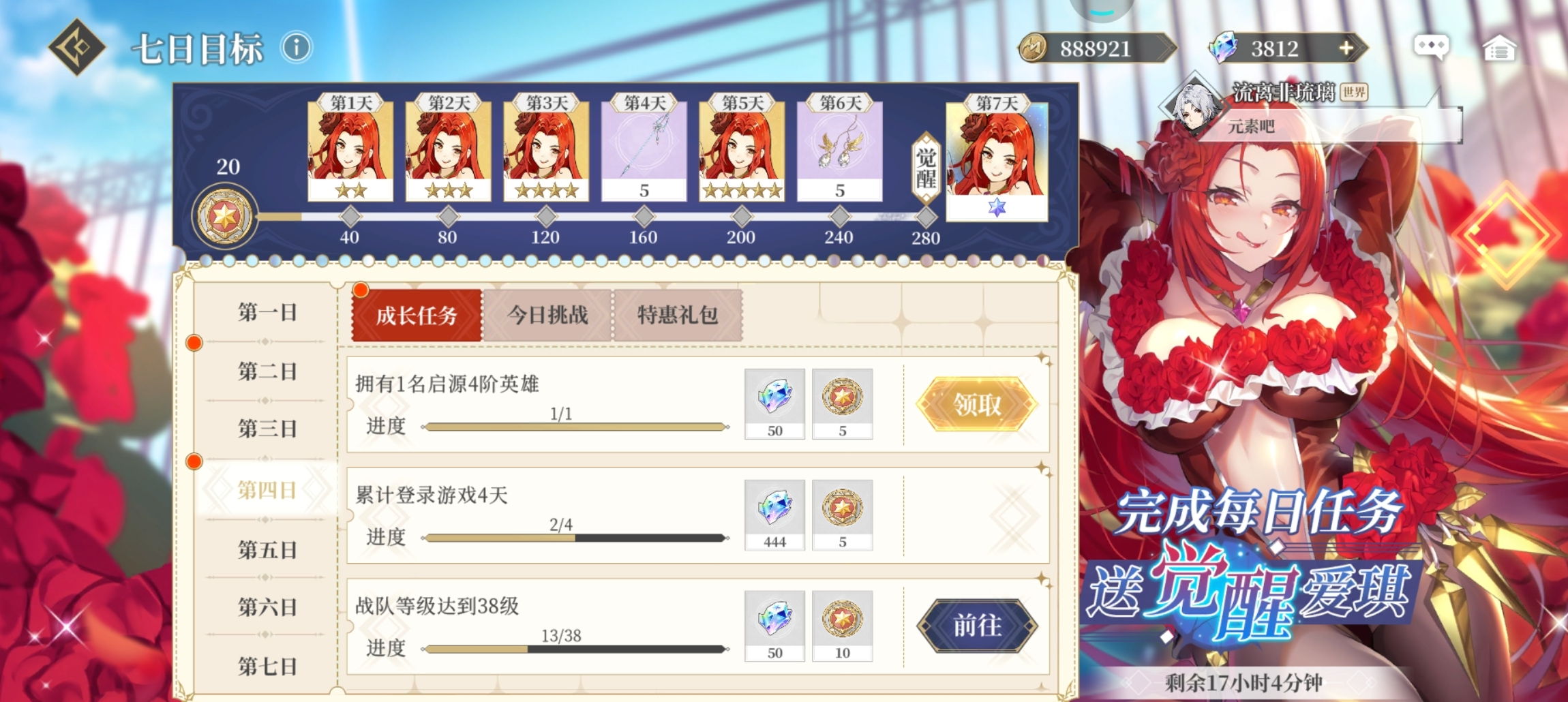Open the info icon beside 七日目标
The height and width of the screenshot is (702, 1568).
point(297,48)
